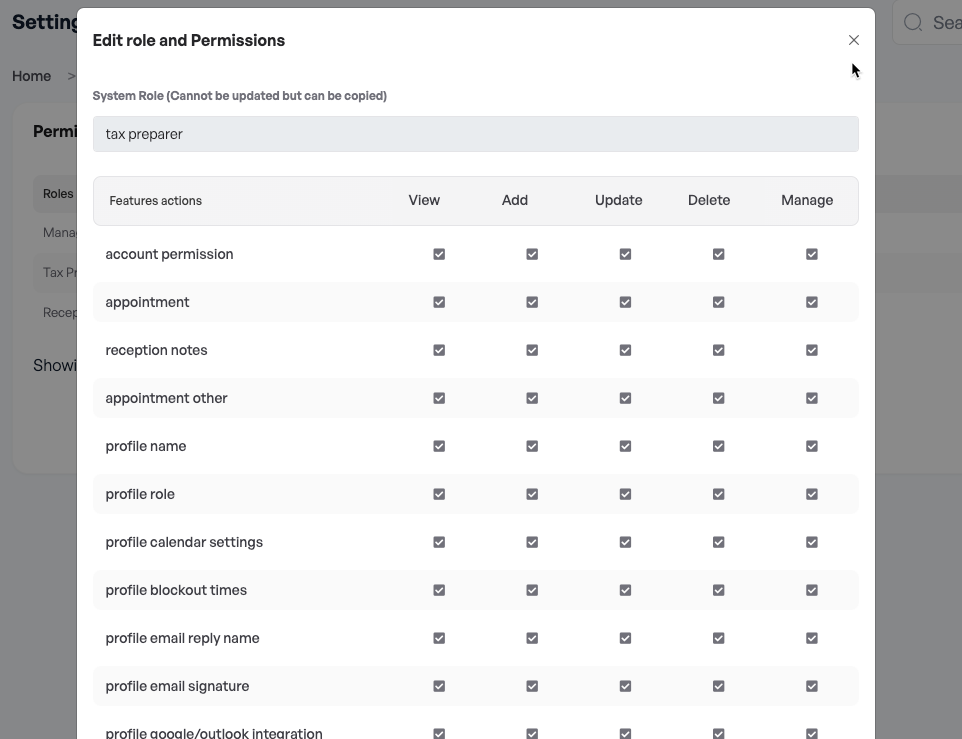Toggle Manage for appointment other

[x=812, y=398]
